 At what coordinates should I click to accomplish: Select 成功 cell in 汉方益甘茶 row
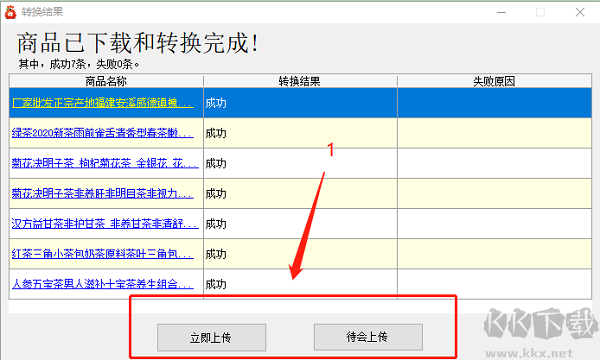click(x=300, y=224)
